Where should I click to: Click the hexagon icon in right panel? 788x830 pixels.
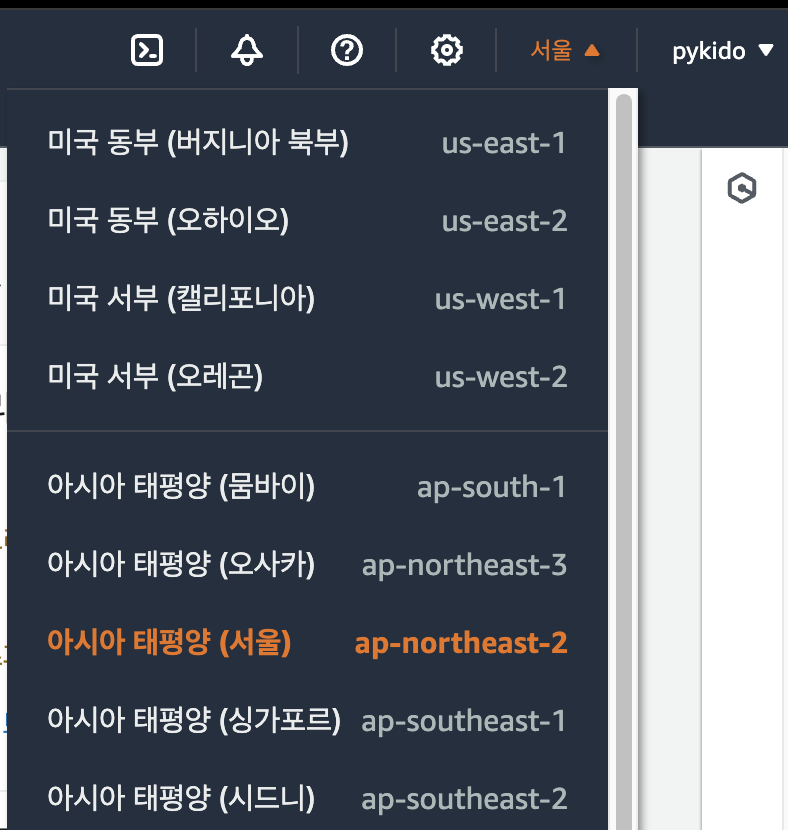742,188
